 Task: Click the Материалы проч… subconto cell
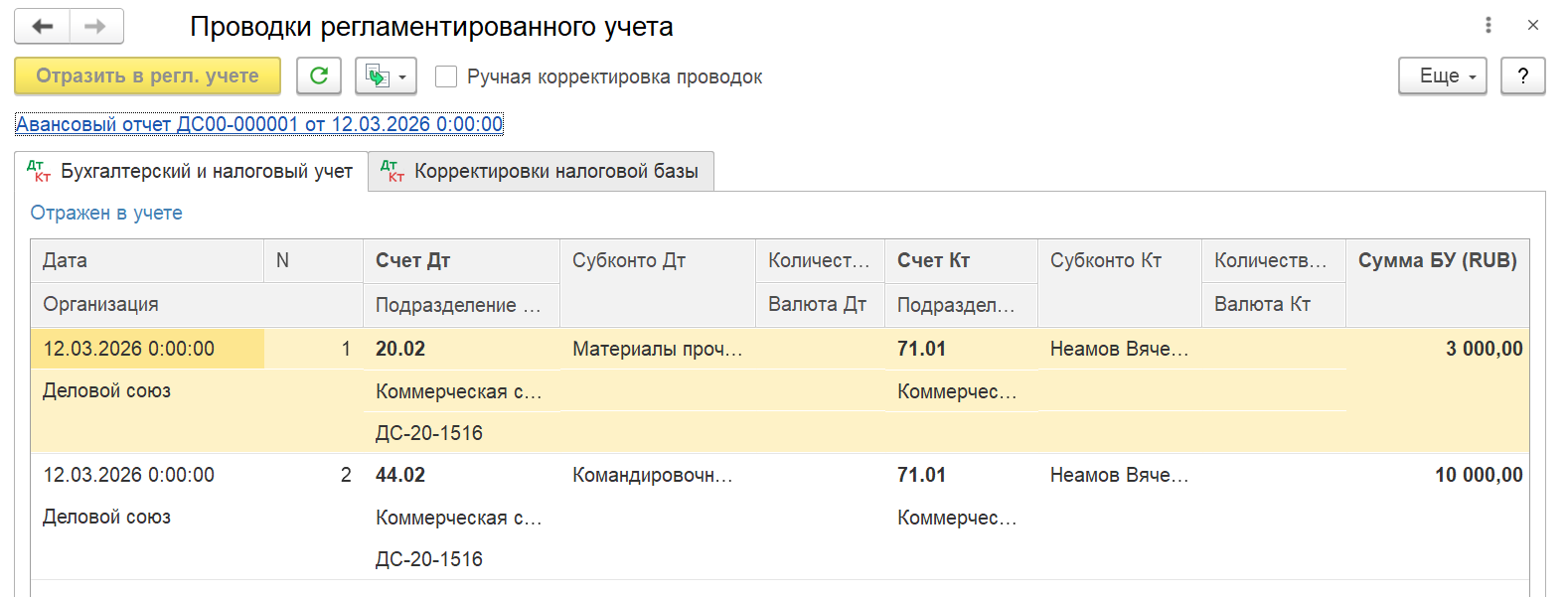tap(658, 349)
